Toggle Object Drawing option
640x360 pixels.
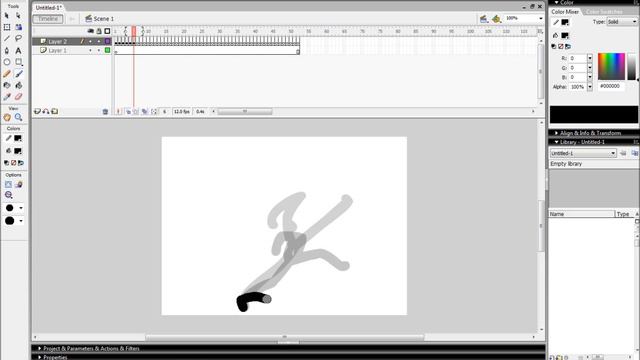click(x=8, y=184)
